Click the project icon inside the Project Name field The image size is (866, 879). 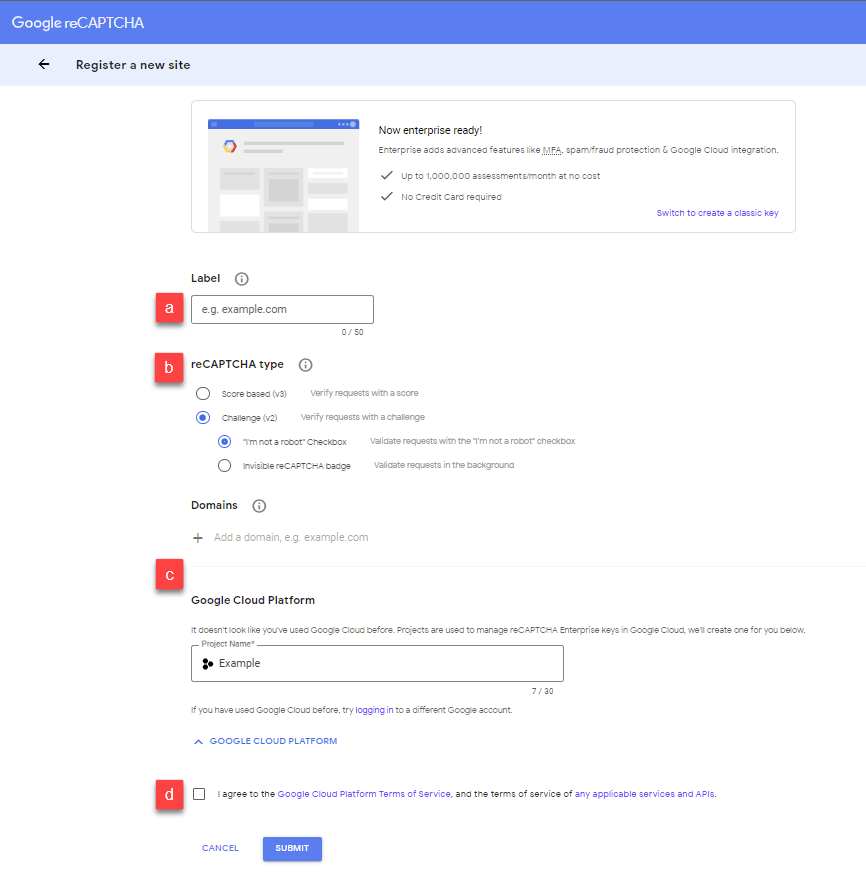click(208, 663)
